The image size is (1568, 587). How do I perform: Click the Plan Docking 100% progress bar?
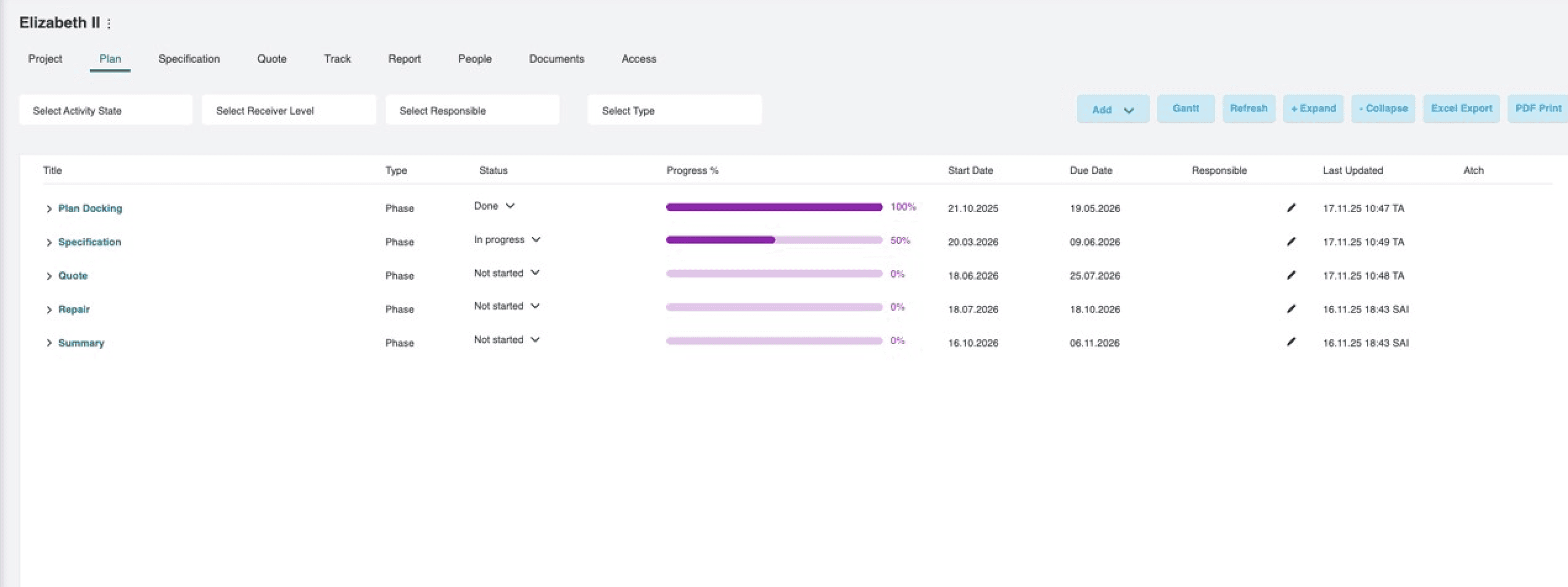click(x=774, y=207)
